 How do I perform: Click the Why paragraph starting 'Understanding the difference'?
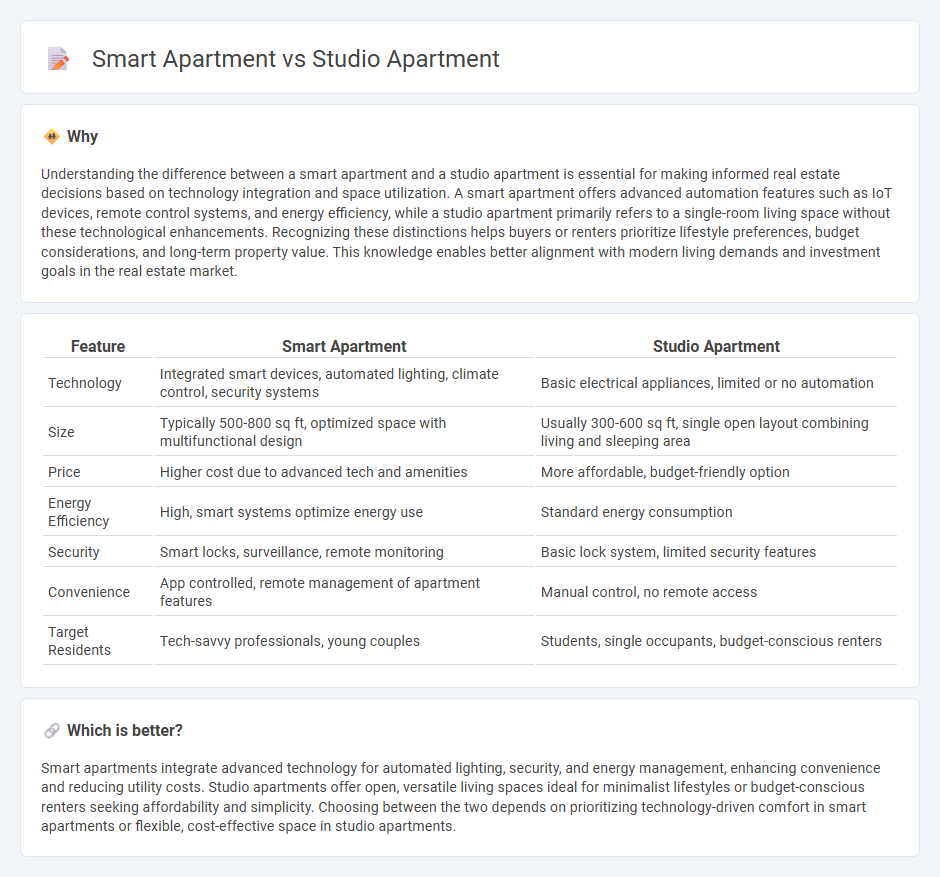[x=466, y=222]
